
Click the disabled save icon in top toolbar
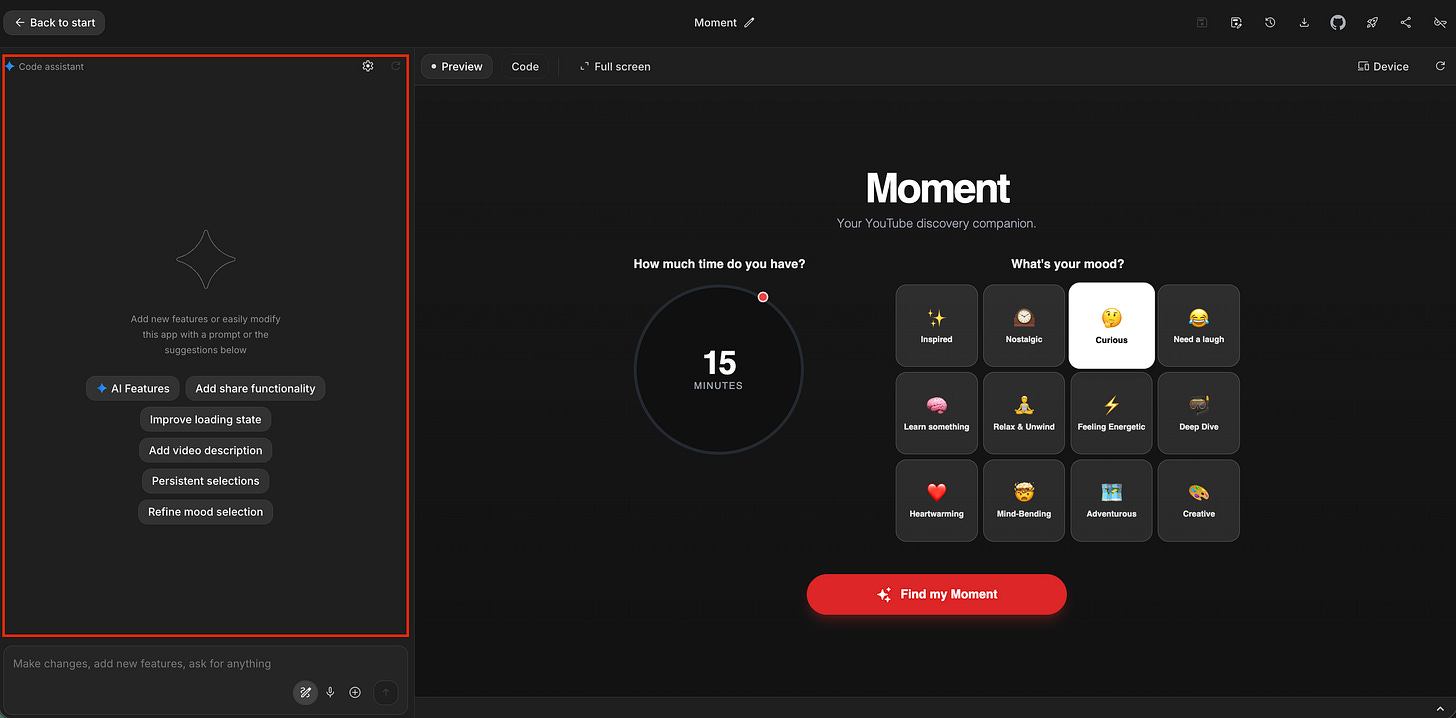[x=1202, y=22]
